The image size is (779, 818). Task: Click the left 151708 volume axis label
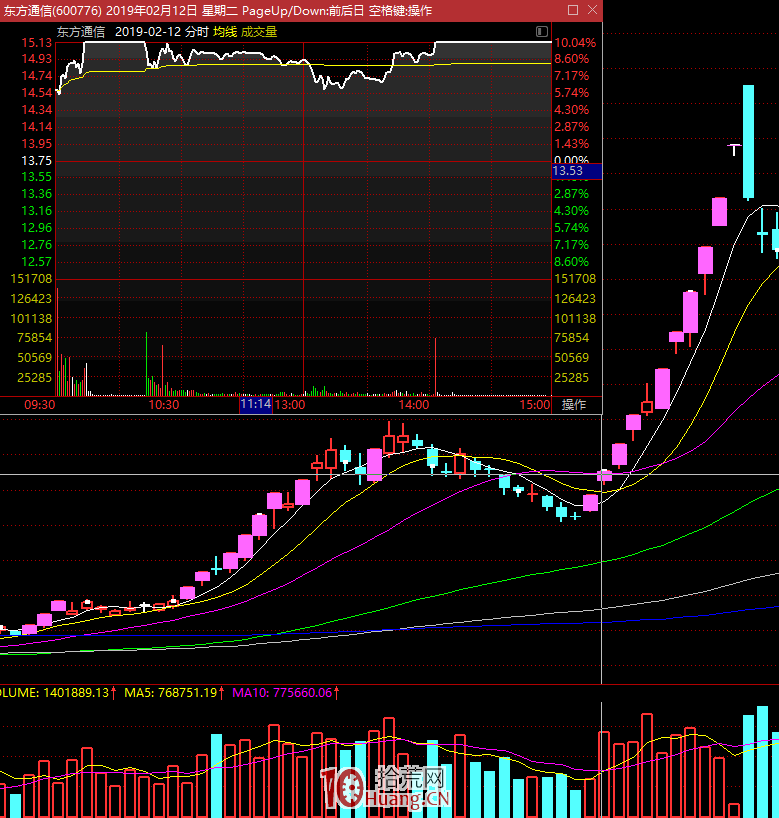(x=31, y=279)
